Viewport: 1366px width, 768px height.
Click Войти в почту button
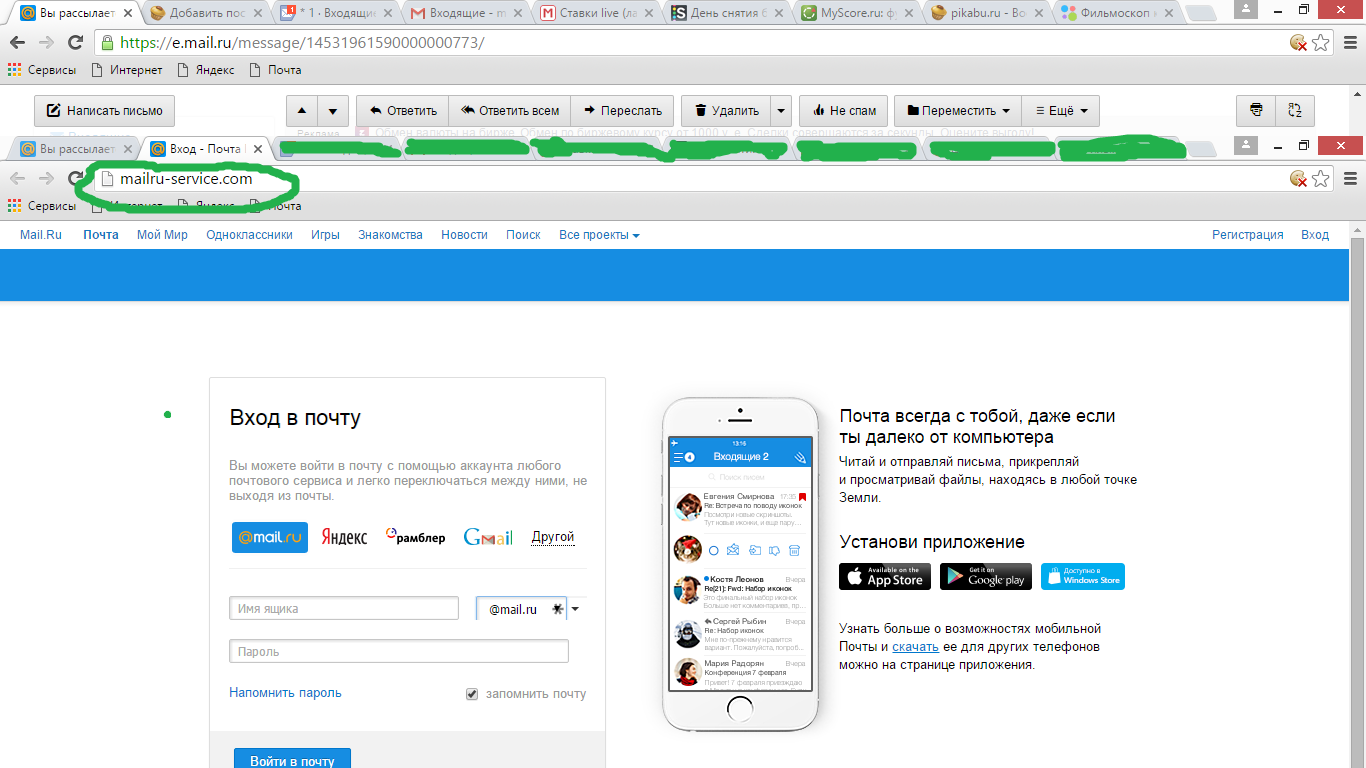click(x=292, y=760)
